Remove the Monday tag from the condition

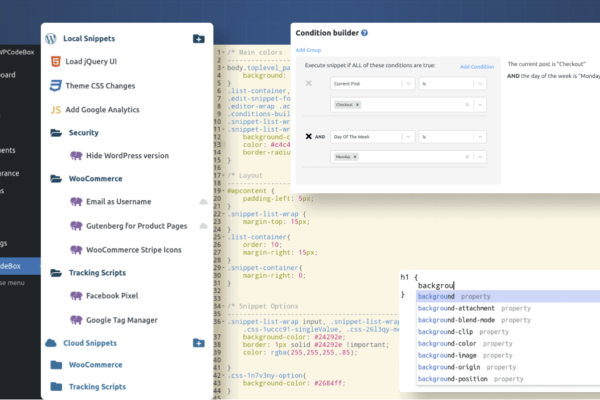[356, 157]
